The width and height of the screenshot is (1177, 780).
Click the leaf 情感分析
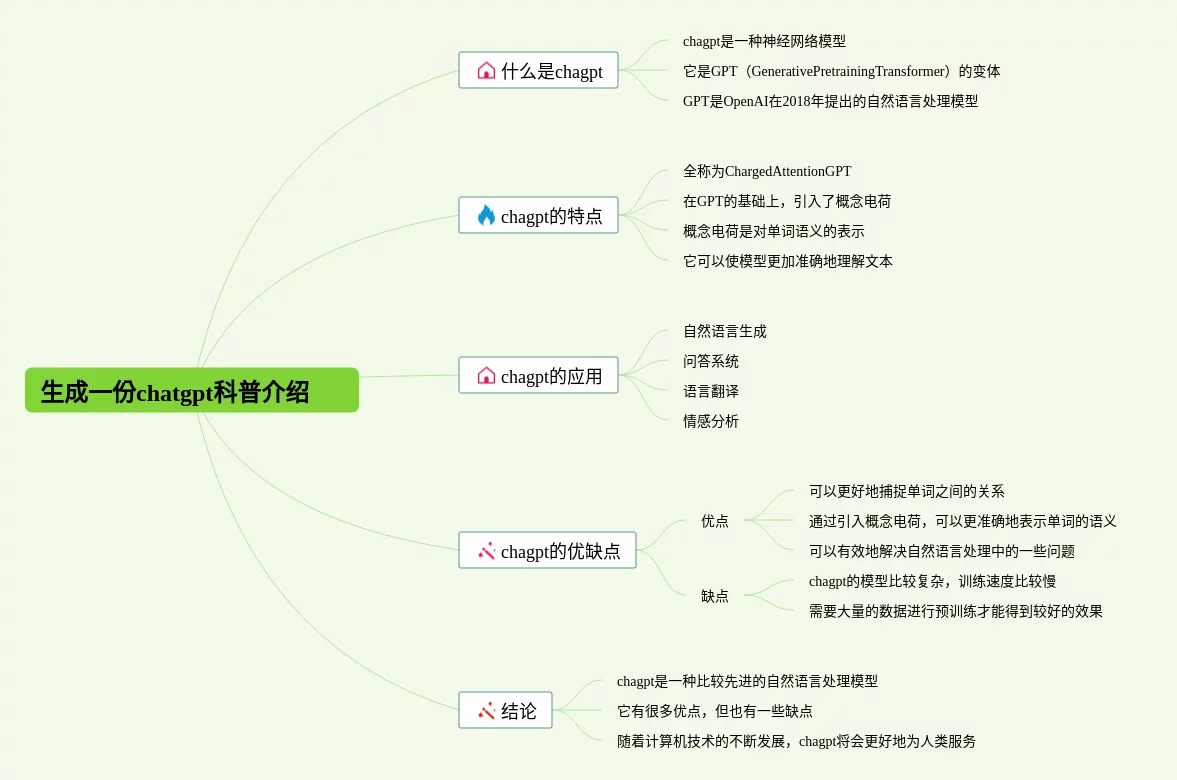[x=711, y=421]
